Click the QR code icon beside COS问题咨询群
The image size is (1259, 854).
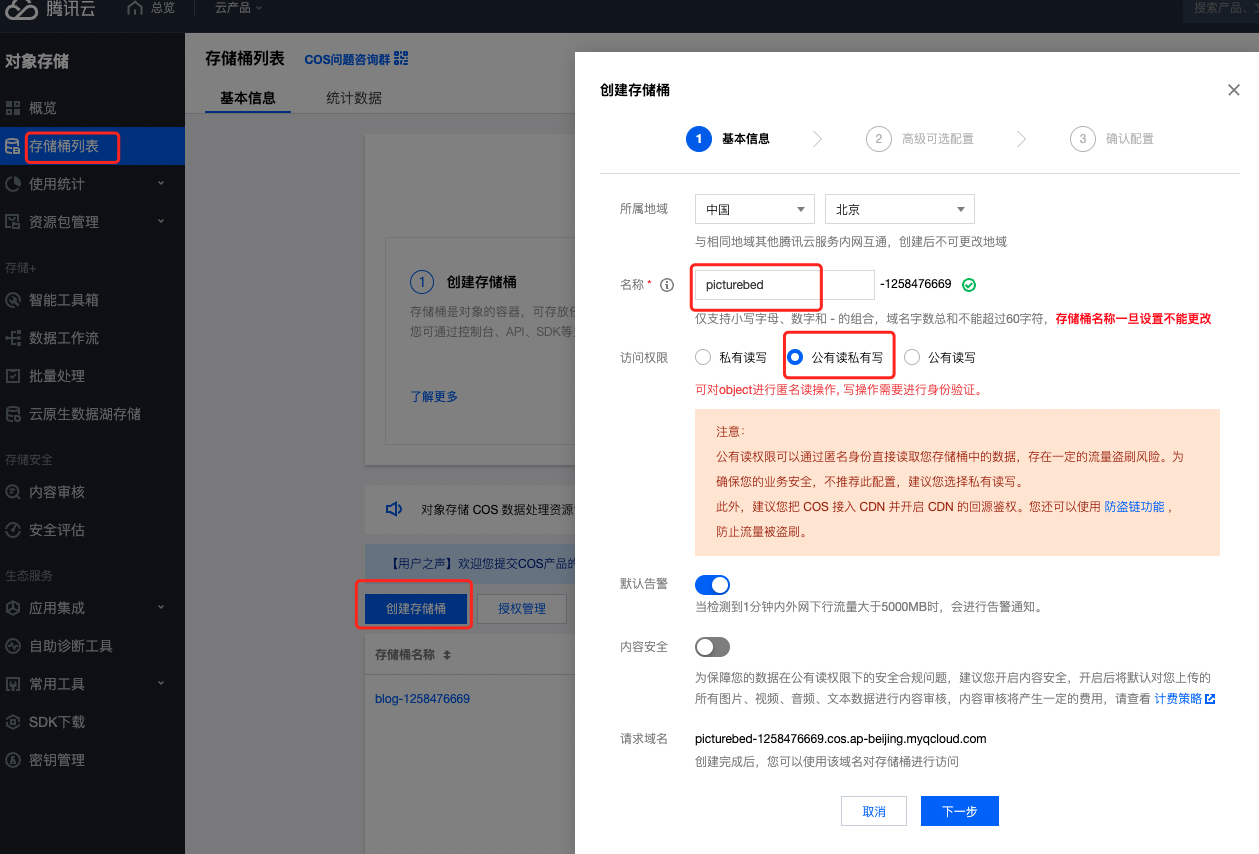tap(401, 59)
